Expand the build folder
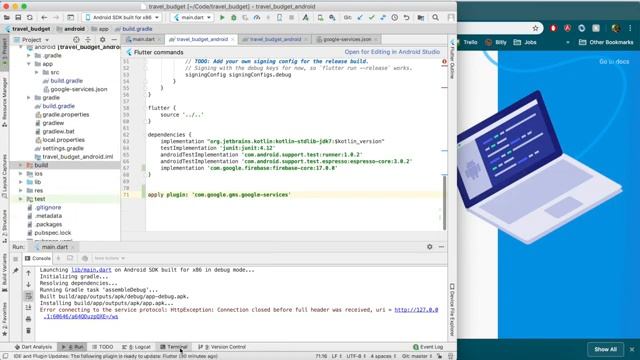This screenshot has width=640, height=360. (x=20, y=165)
